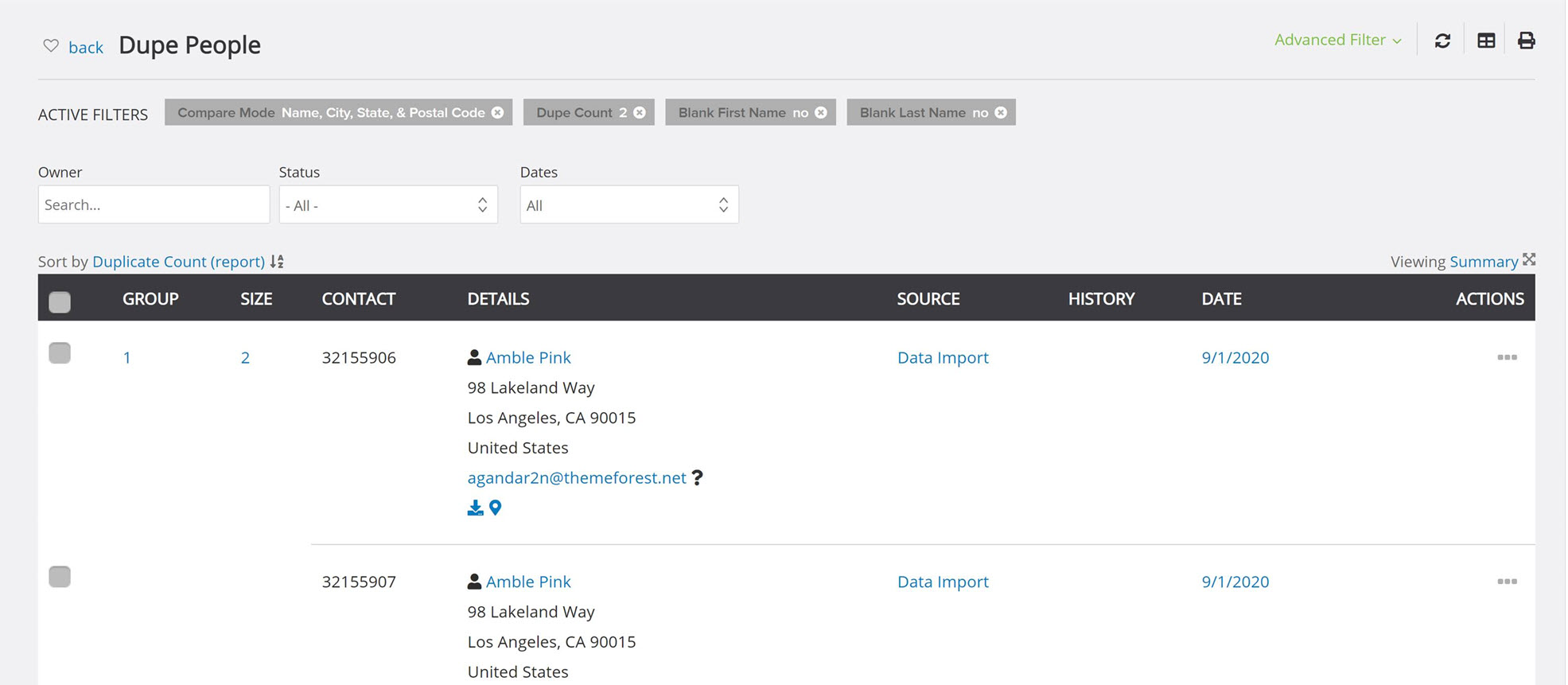Click the size 2 link
The image size is (1568, 685).
tap(245, 358)
